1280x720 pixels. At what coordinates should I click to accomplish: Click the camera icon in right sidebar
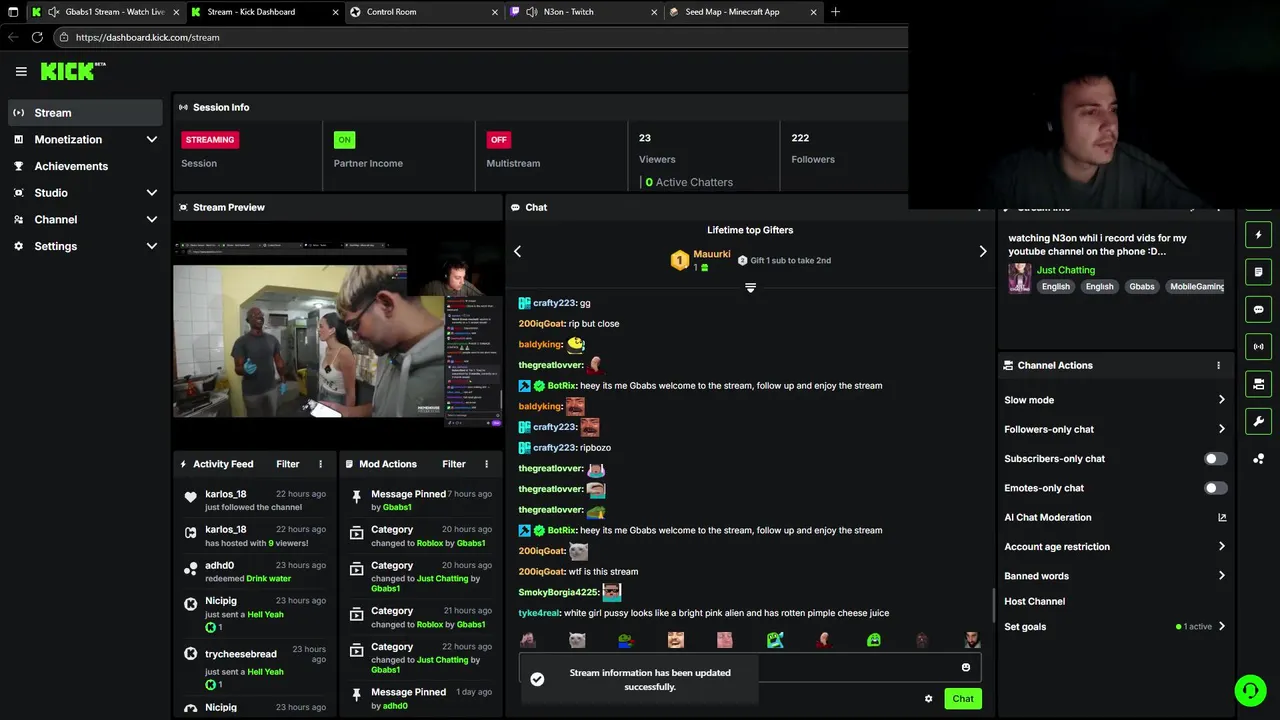tap(1258, 384)
